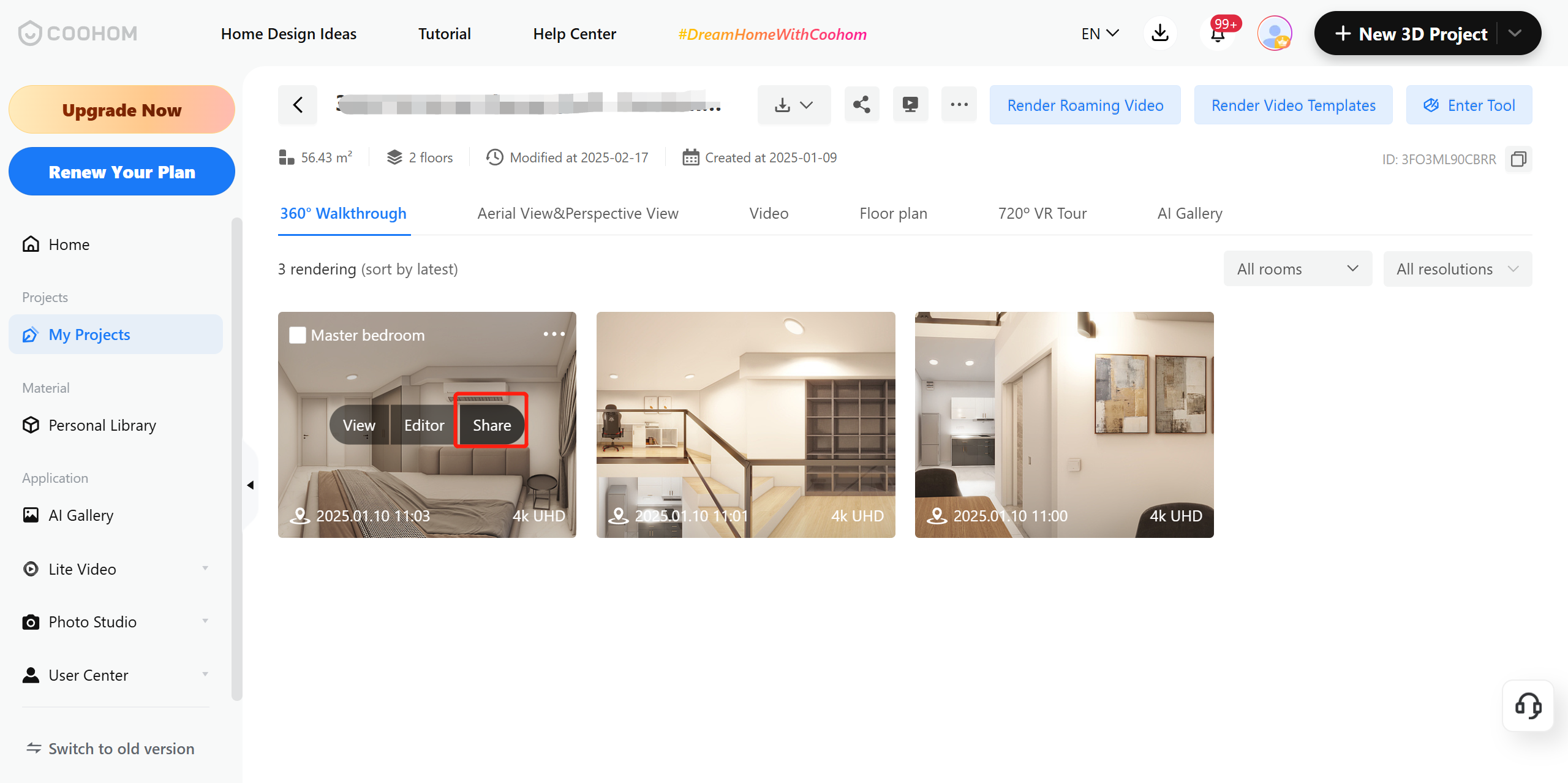Open the user profile avatar

point(1274,34)
